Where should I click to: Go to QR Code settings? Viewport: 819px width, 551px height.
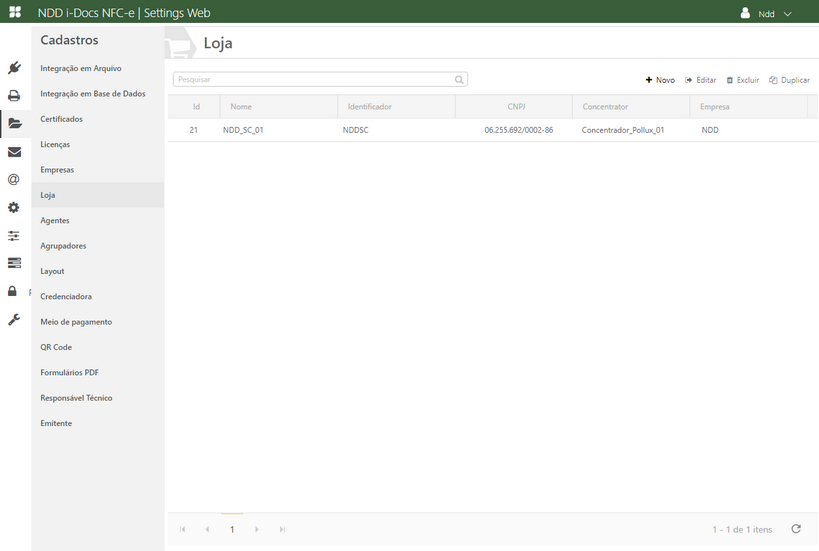point(56,347)
